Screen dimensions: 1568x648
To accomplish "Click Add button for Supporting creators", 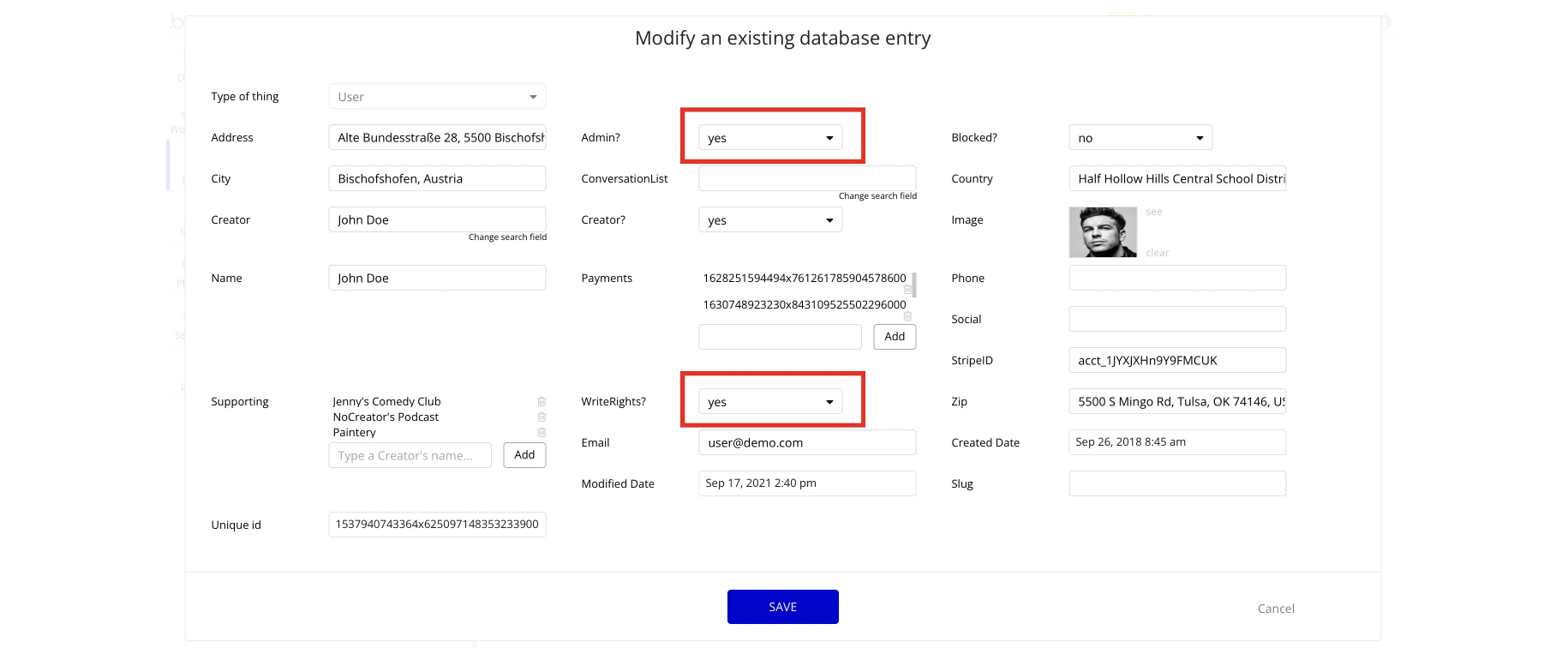I will pos(524,455).
